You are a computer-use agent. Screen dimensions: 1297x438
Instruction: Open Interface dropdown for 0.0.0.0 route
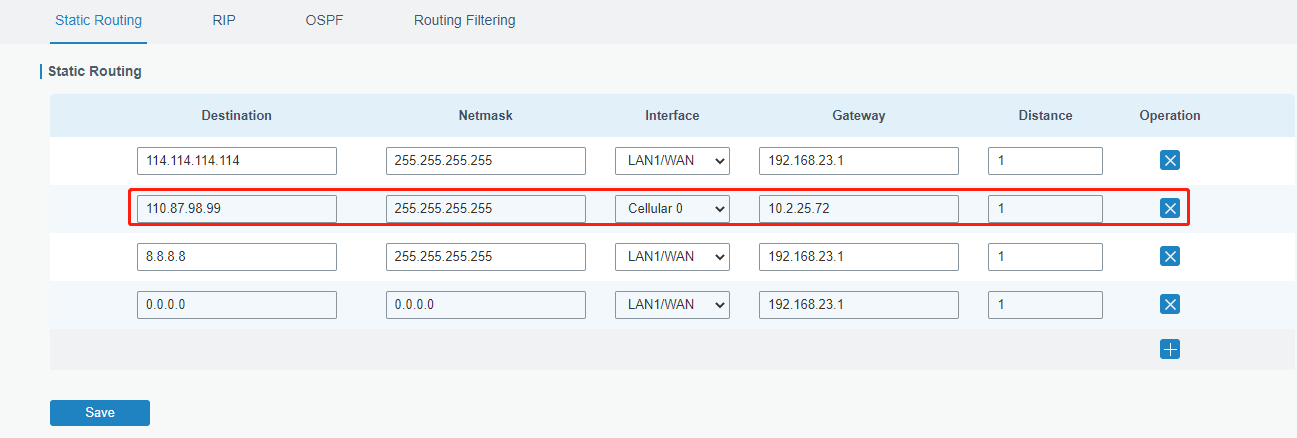coord(672,304)
